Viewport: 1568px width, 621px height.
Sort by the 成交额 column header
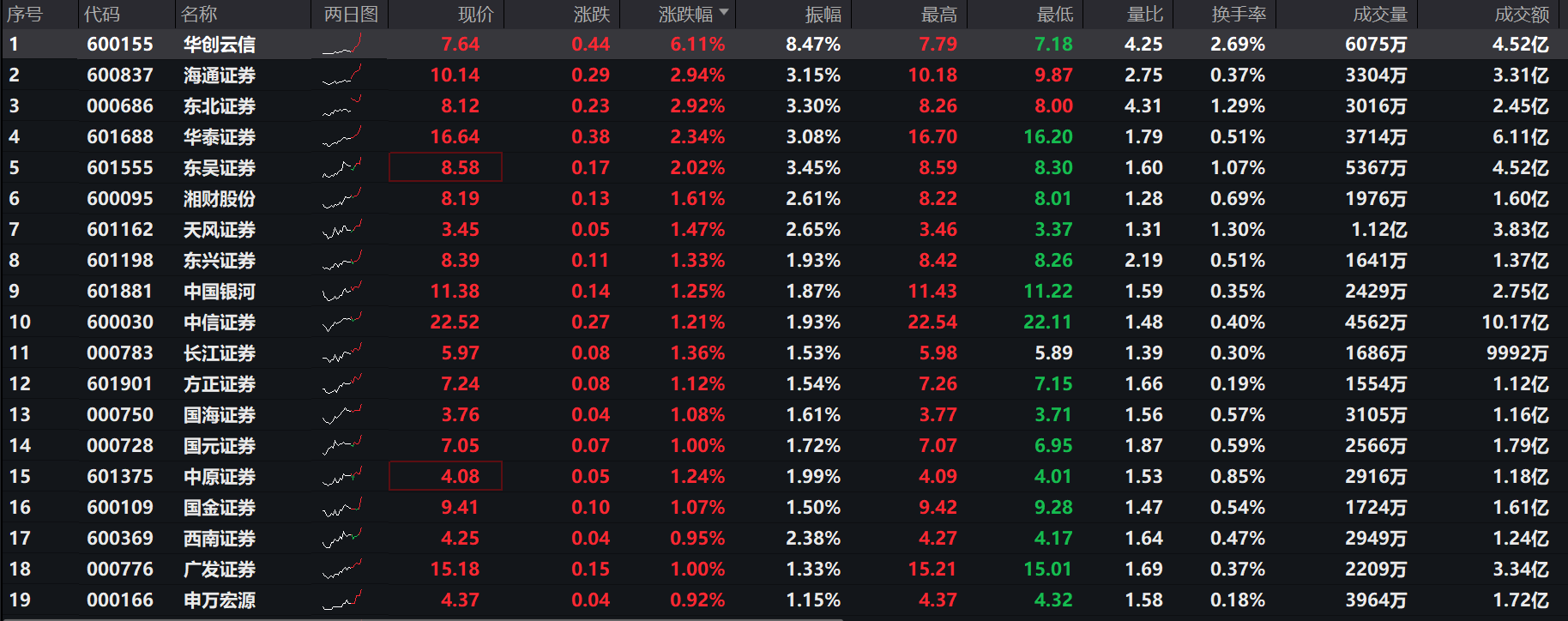pyautogui.click(x=1521, y=15)
